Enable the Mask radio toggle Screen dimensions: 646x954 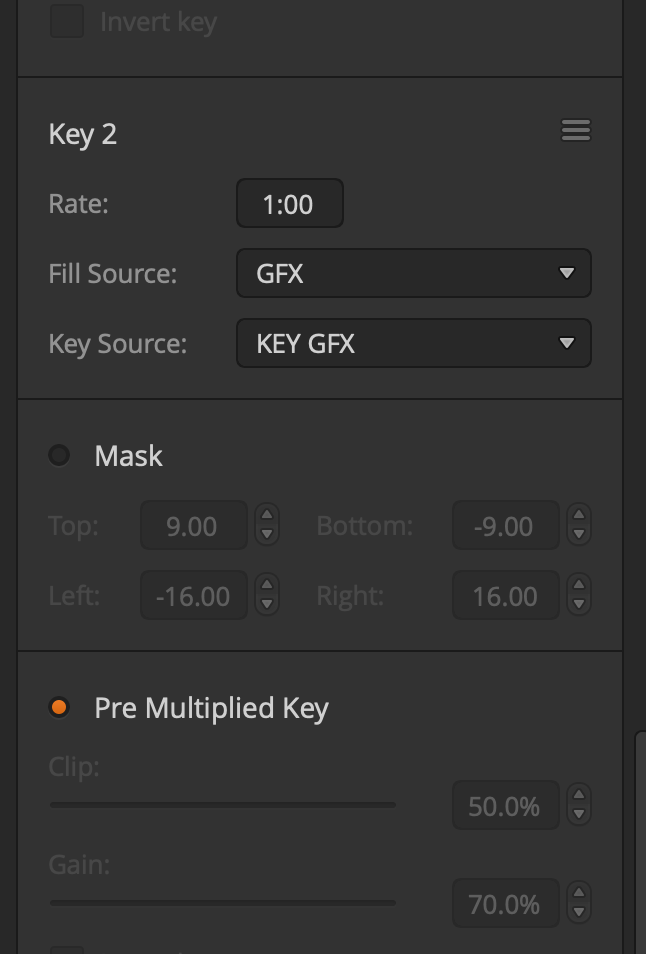[x=59, y=456]
